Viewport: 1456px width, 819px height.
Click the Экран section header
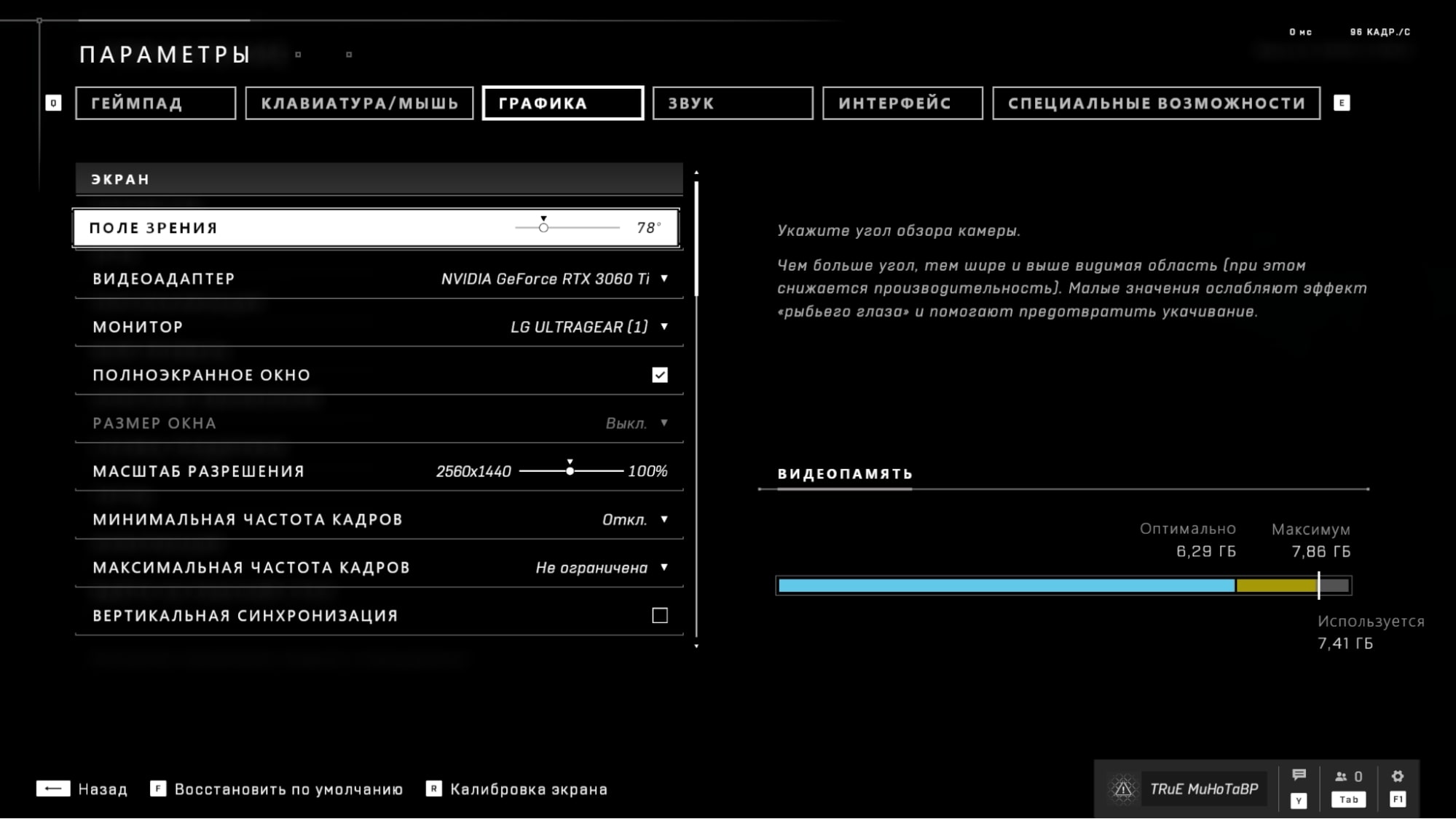pos(379,179)
